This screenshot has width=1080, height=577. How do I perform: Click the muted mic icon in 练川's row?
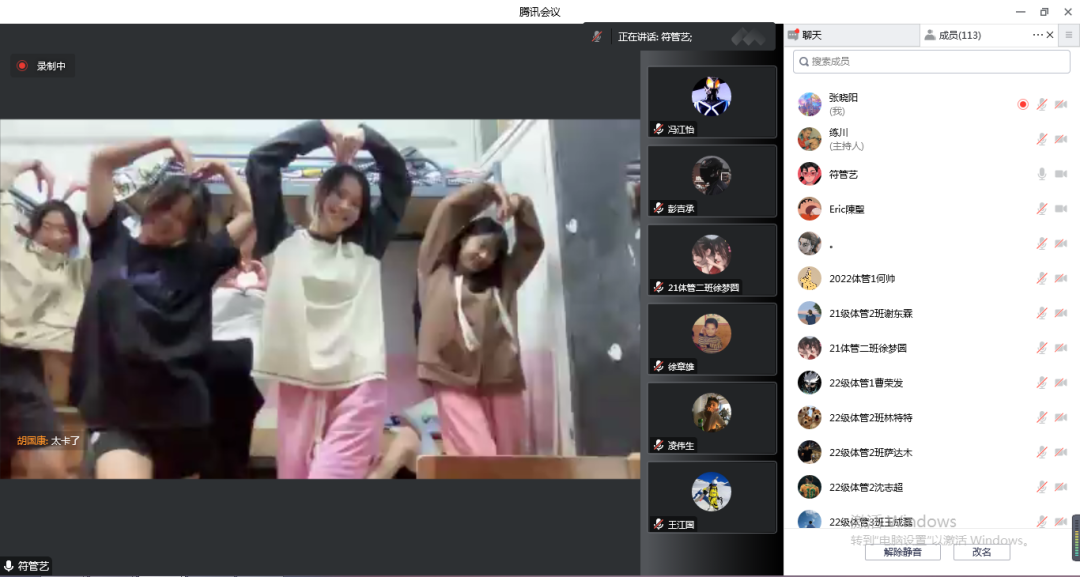pos(1041,139)
